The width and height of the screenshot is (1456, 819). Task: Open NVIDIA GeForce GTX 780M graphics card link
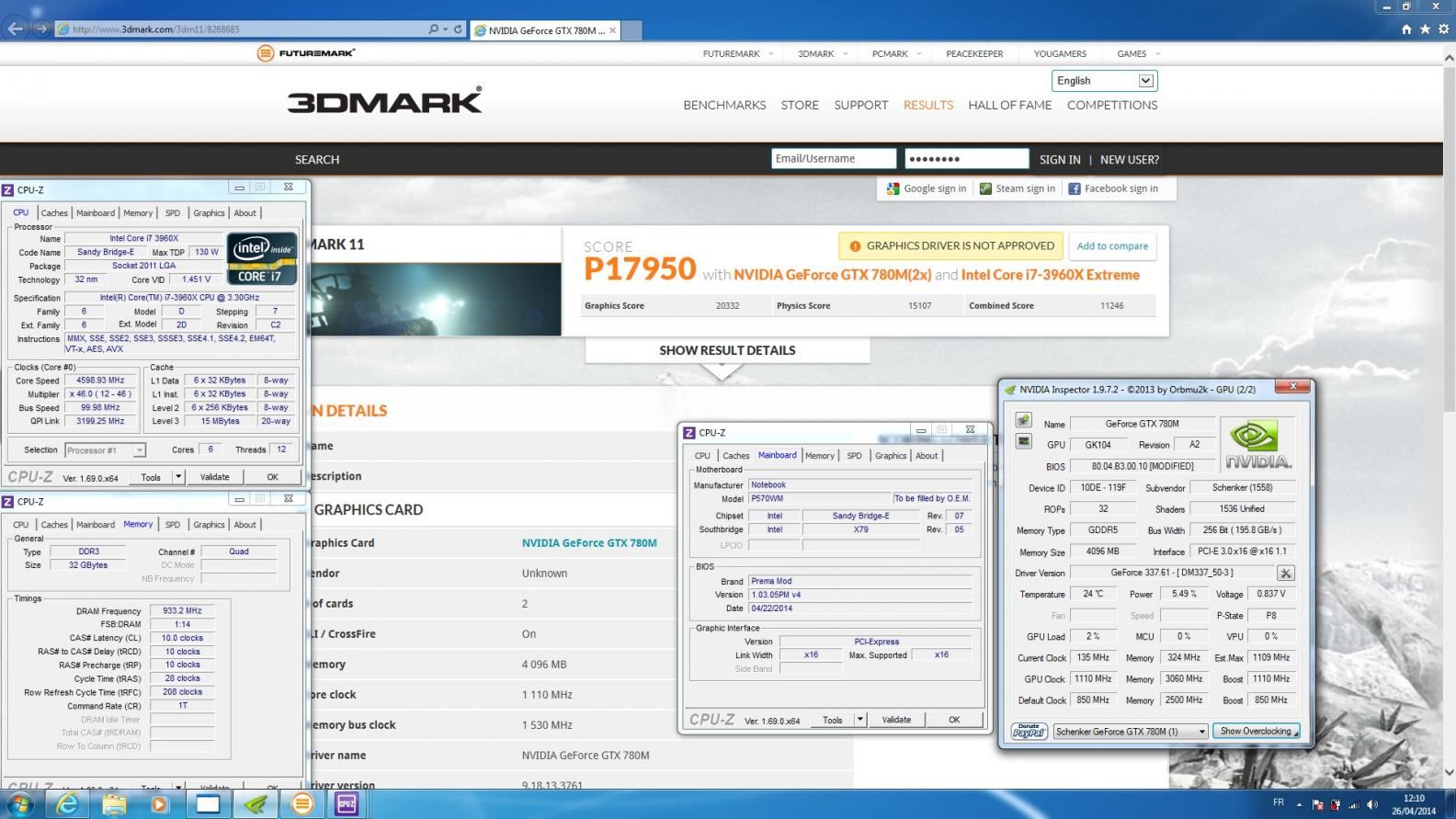click(x=589, y=542)
